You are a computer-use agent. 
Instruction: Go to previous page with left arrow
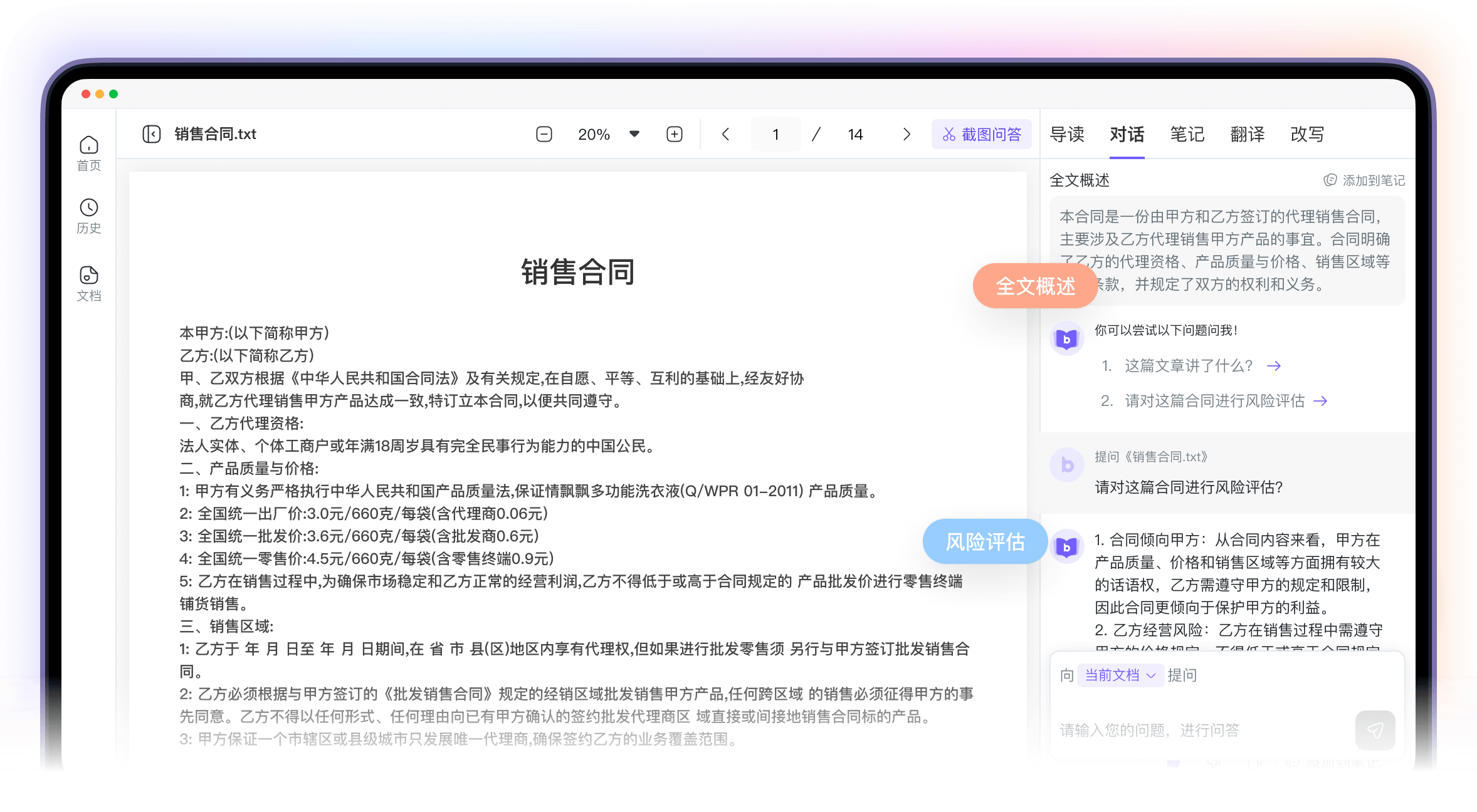tap(725, 133)
